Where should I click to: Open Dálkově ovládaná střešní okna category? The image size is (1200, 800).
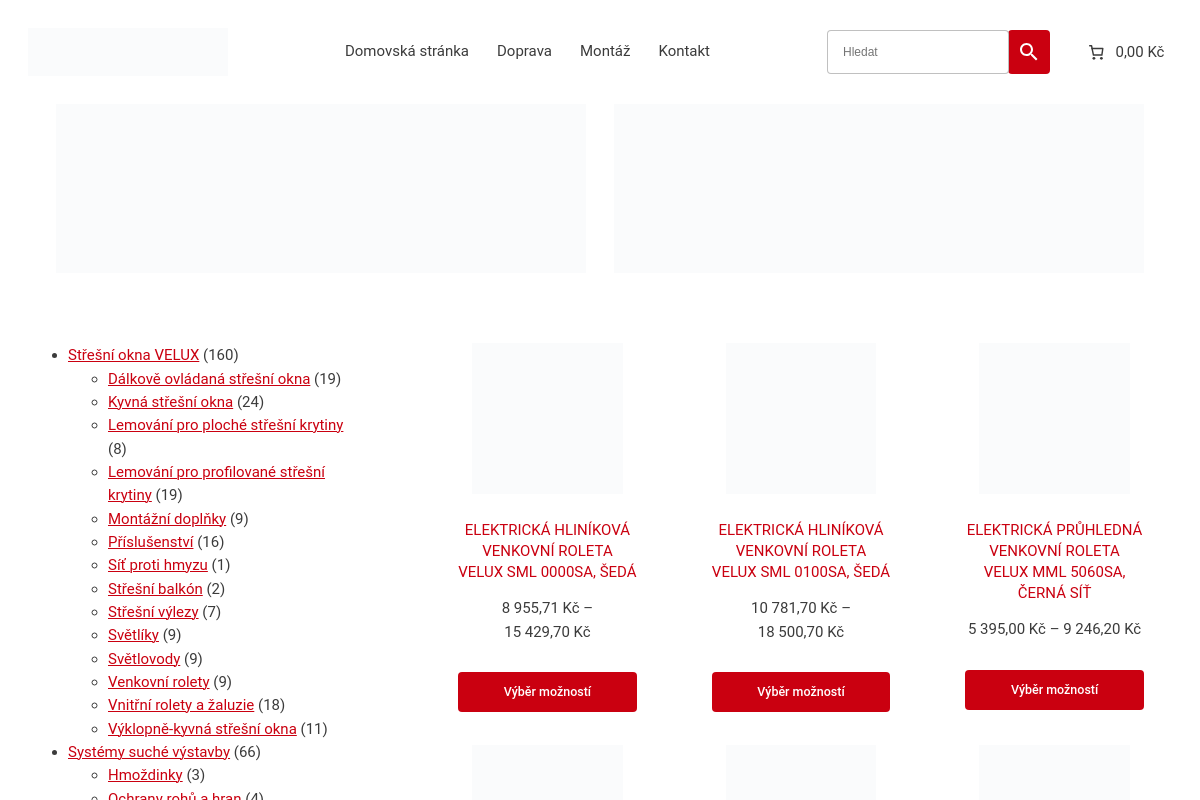[209, 379]
